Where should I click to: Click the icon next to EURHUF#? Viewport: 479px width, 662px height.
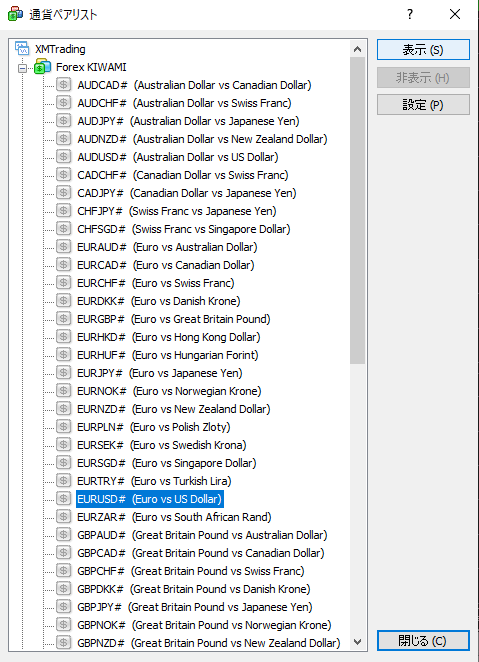point(63,355)
